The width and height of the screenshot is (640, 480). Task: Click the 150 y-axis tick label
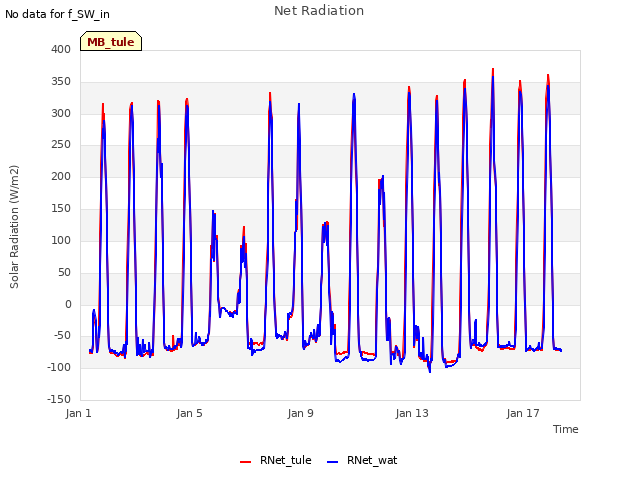click(x=61, y=208)
